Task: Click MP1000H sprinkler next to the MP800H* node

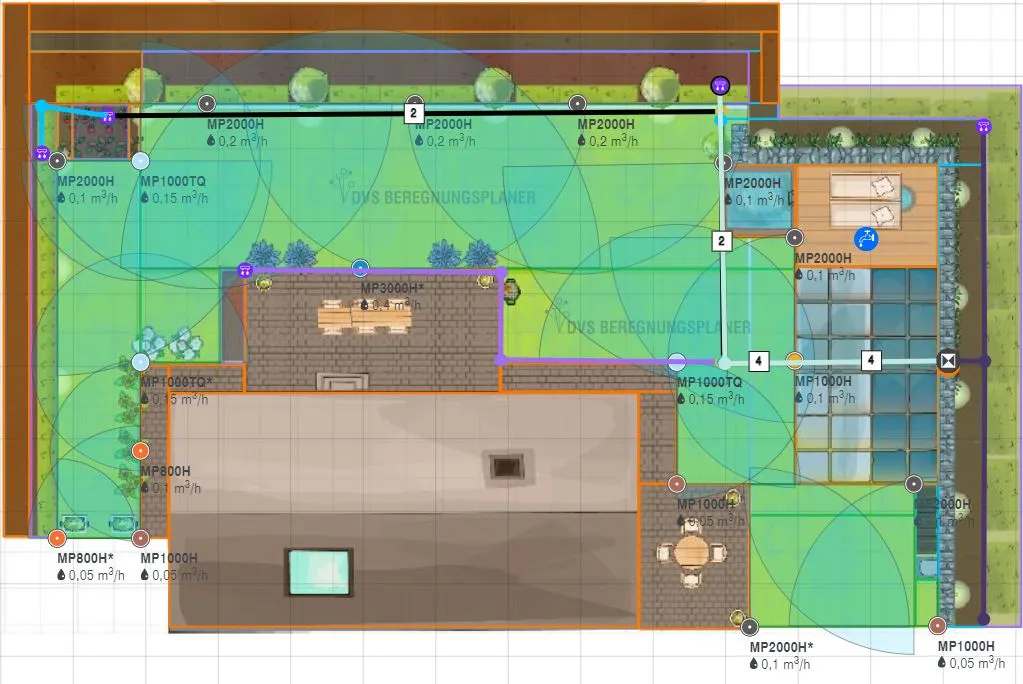Action: click(x=140, y=538)
